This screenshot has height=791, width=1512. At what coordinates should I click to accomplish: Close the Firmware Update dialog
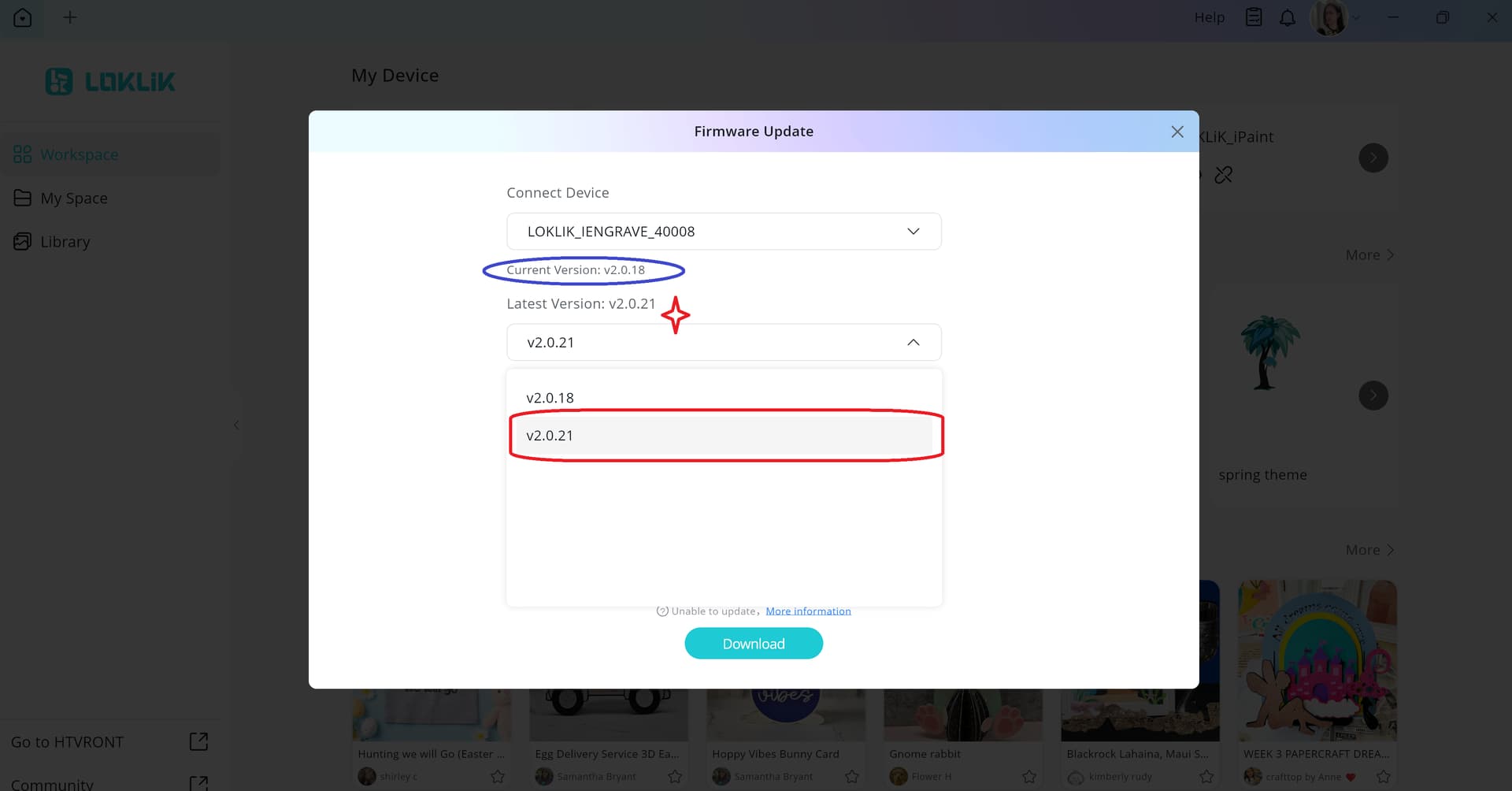click(1177, 132)
